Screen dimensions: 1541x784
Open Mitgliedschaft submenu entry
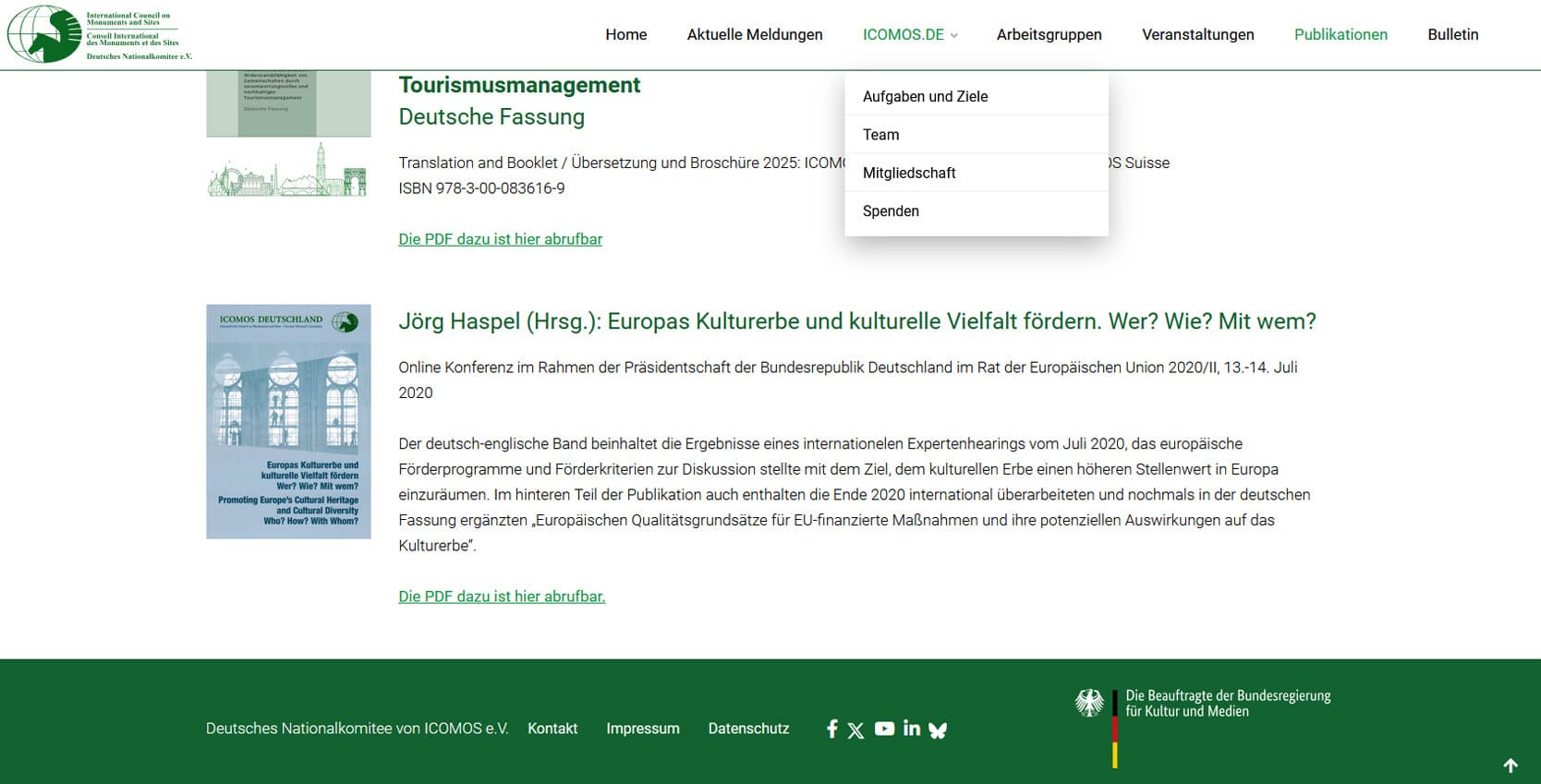(909, 173)
